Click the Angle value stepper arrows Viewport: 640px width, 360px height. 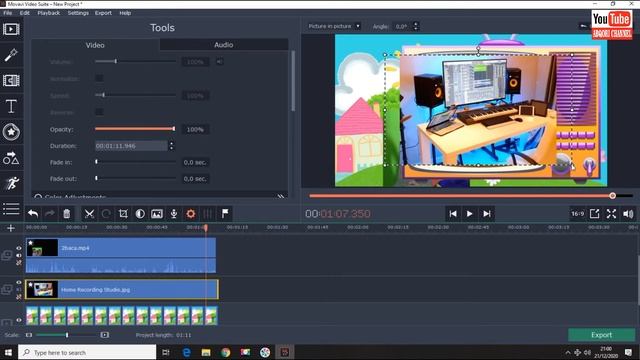coord(416,26)
